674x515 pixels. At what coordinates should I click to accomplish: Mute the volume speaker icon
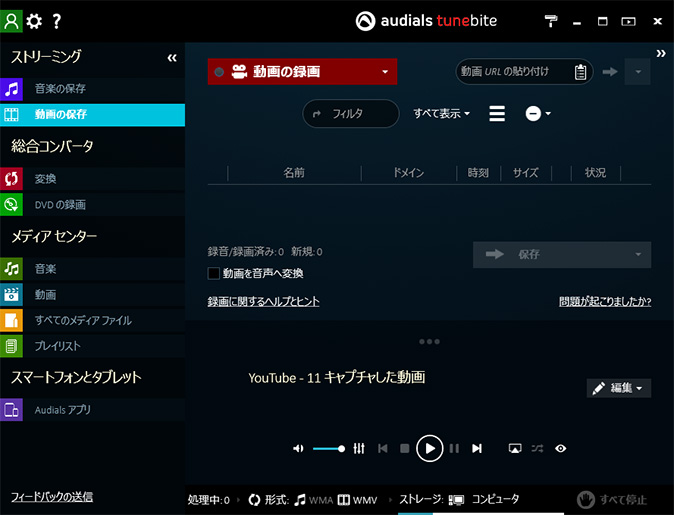[298, 448]
